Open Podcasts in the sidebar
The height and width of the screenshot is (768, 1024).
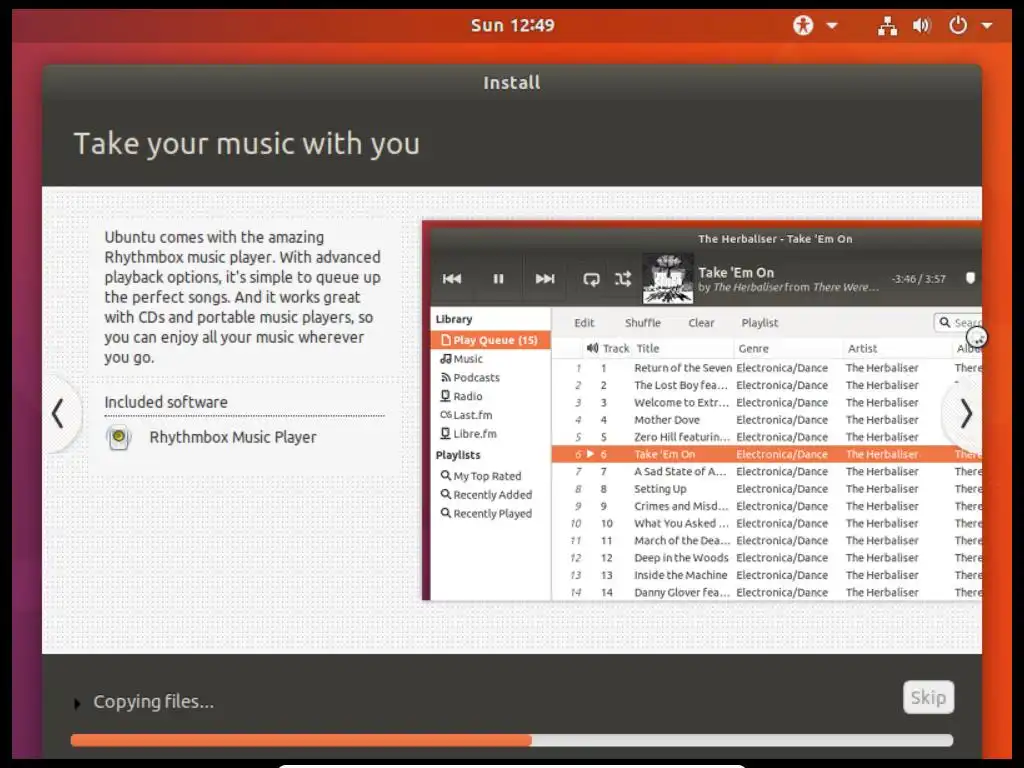tap(470, 377)
